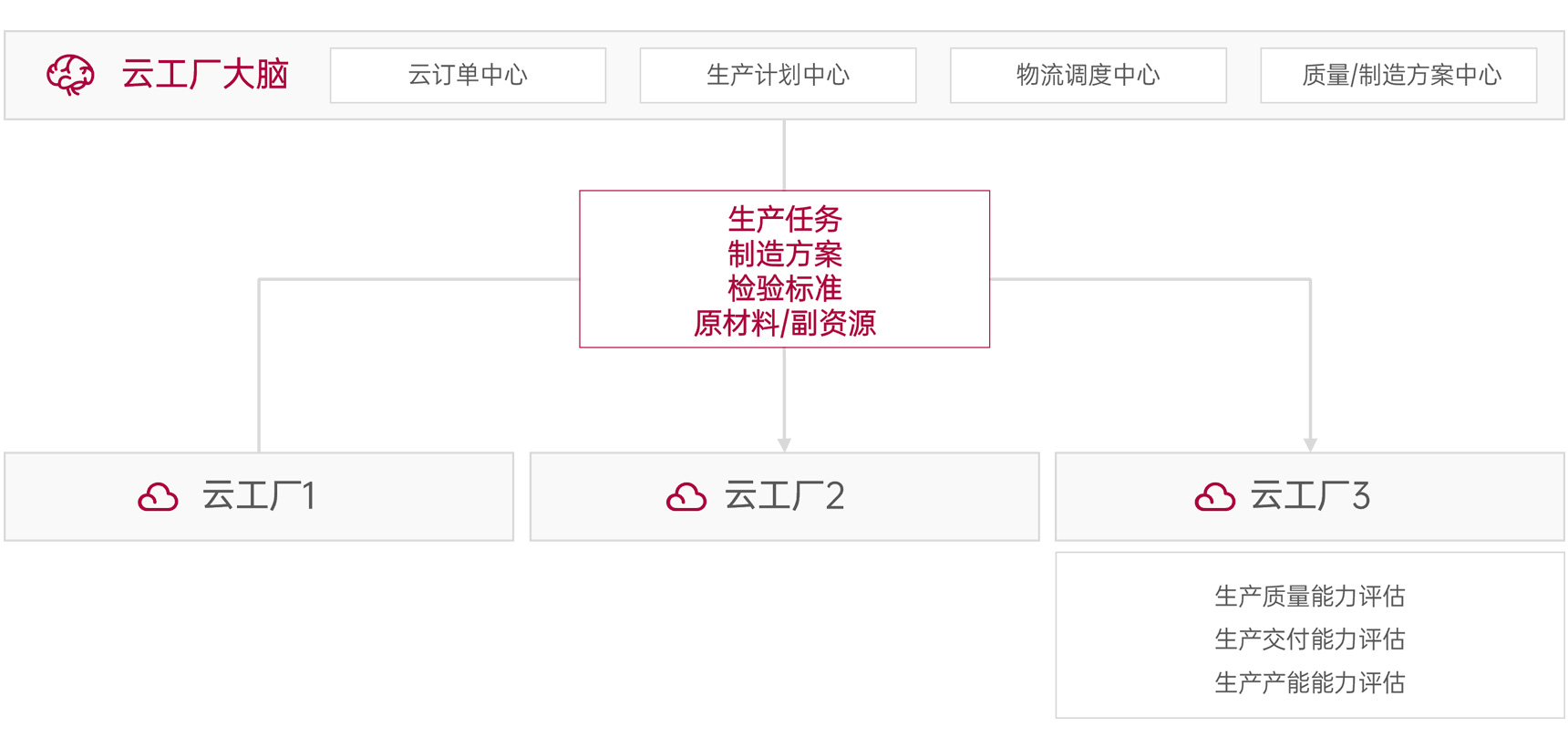Select the 生产交付能力评估 item

click(1309, 639)
